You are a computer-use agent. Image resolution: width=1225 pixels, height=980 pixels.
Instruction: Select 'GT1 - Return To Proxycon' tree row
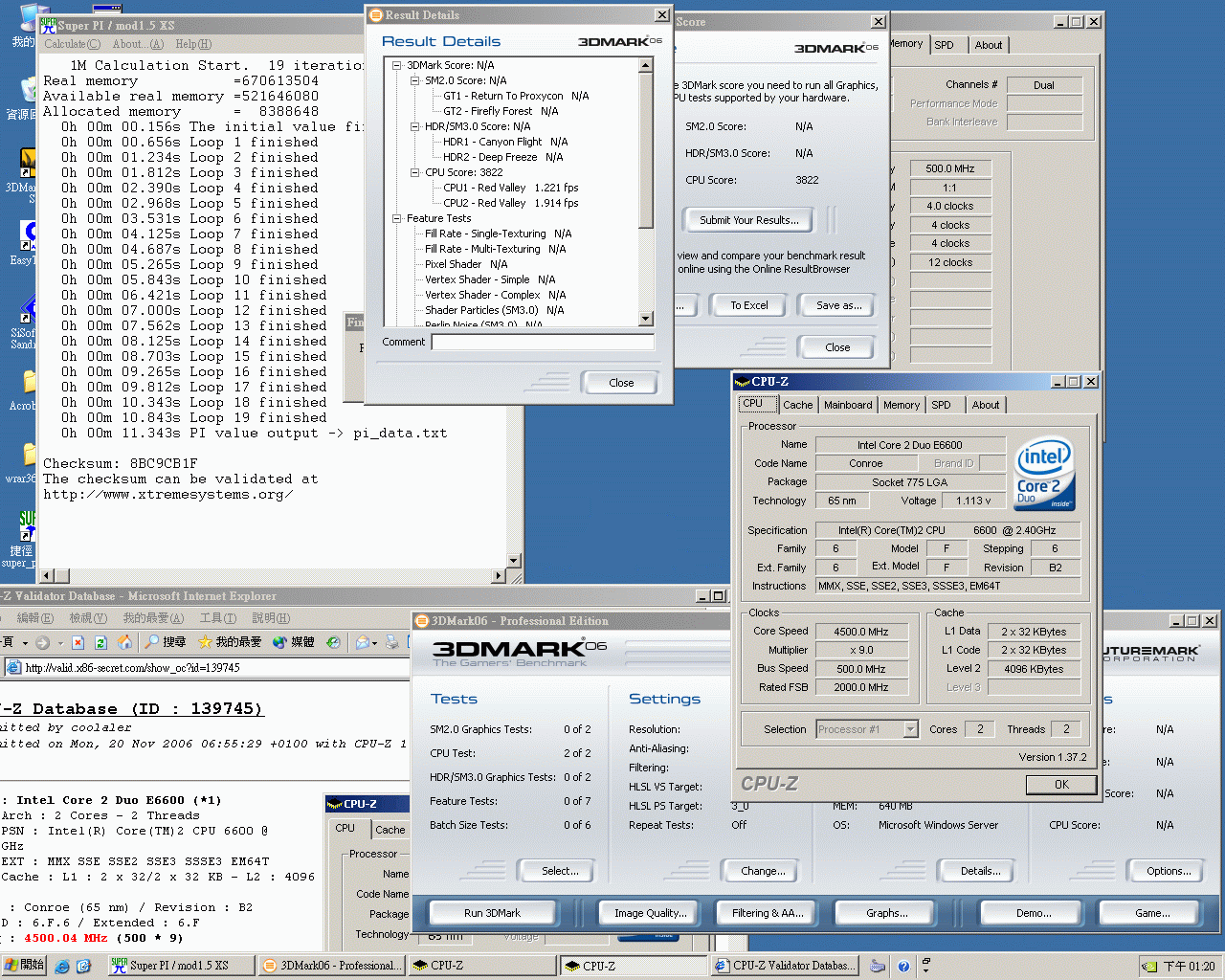click(516, 96)
